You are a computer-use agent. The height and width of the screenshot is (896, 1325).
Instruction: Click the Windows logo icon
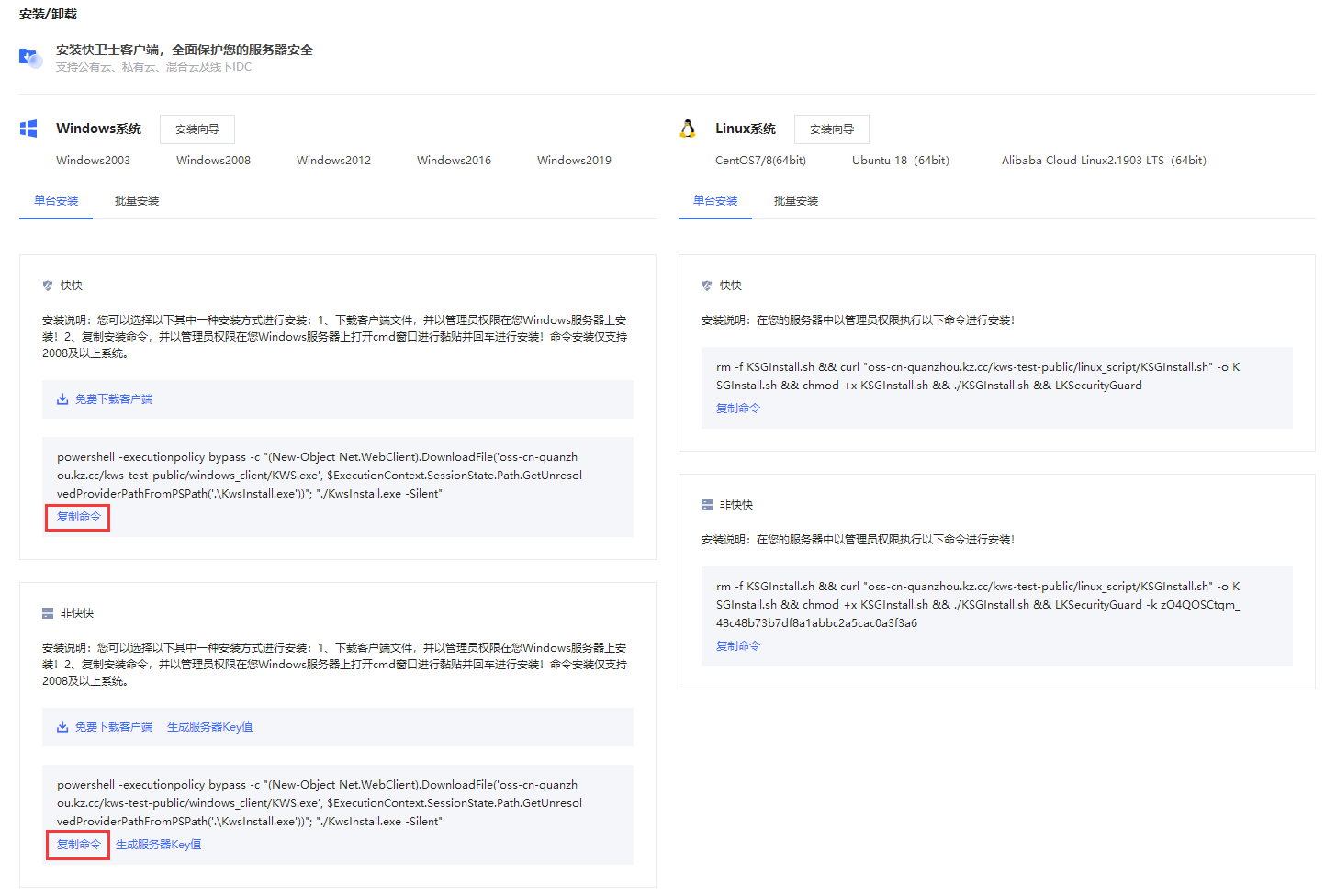pos(28,129)
